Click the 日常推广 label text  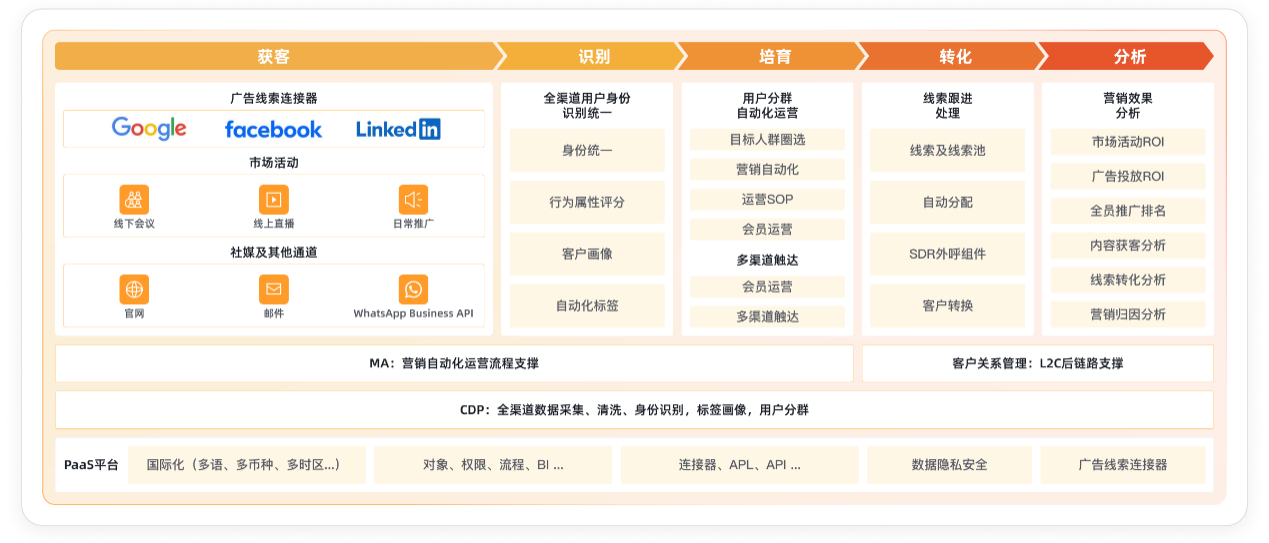tap(413, 223)
